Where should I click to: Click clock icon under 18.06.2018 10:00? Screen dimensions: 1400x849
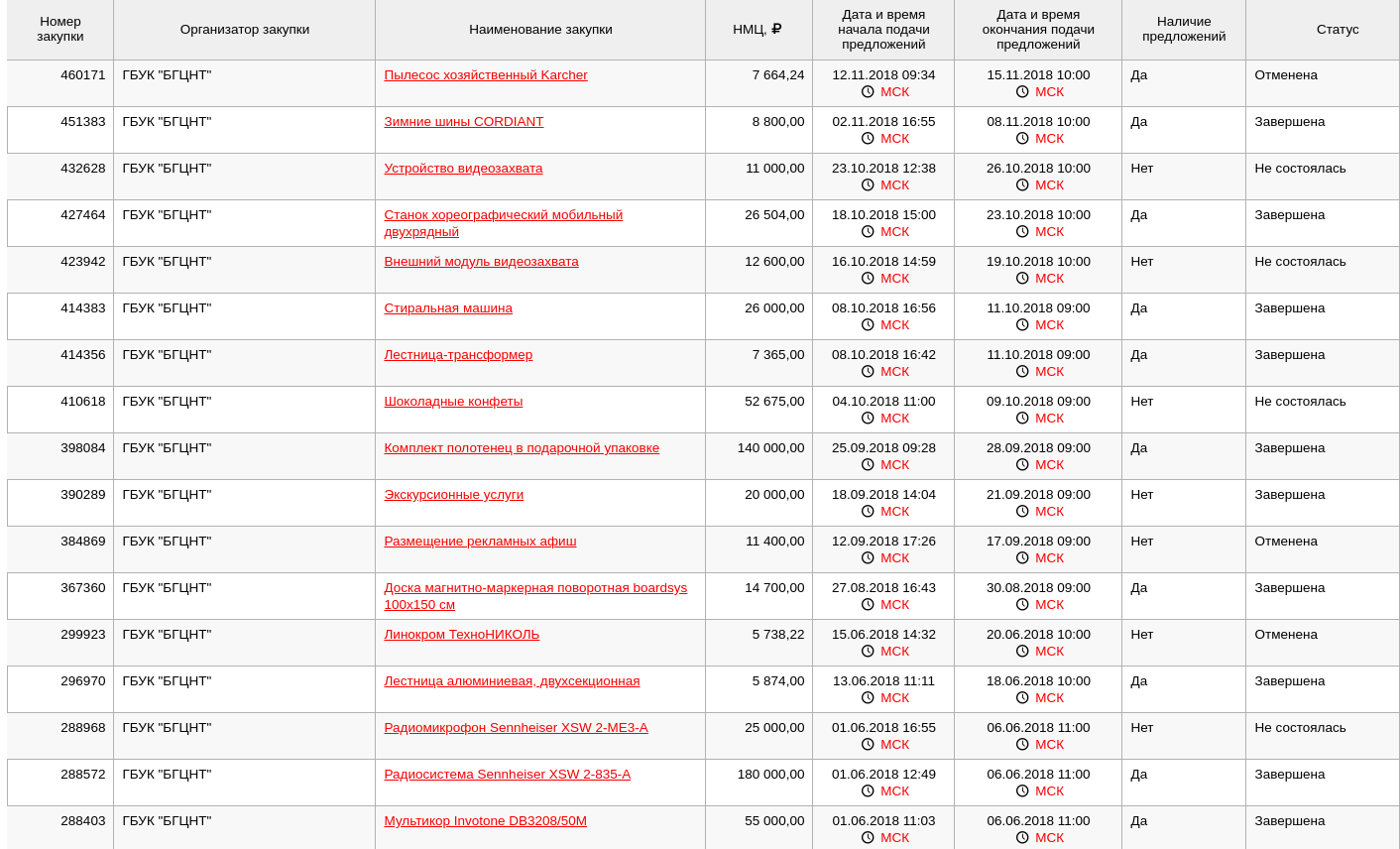click(x=1022, y=697)
